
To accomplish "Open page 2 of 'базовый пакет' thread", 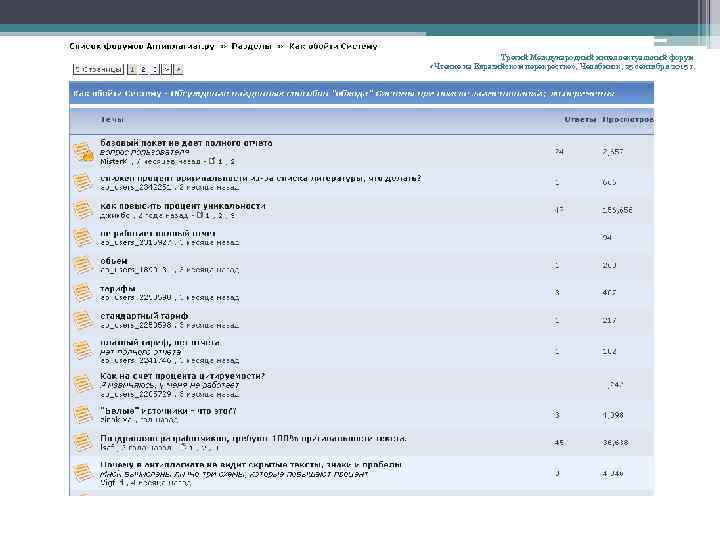I will [232, 162].
